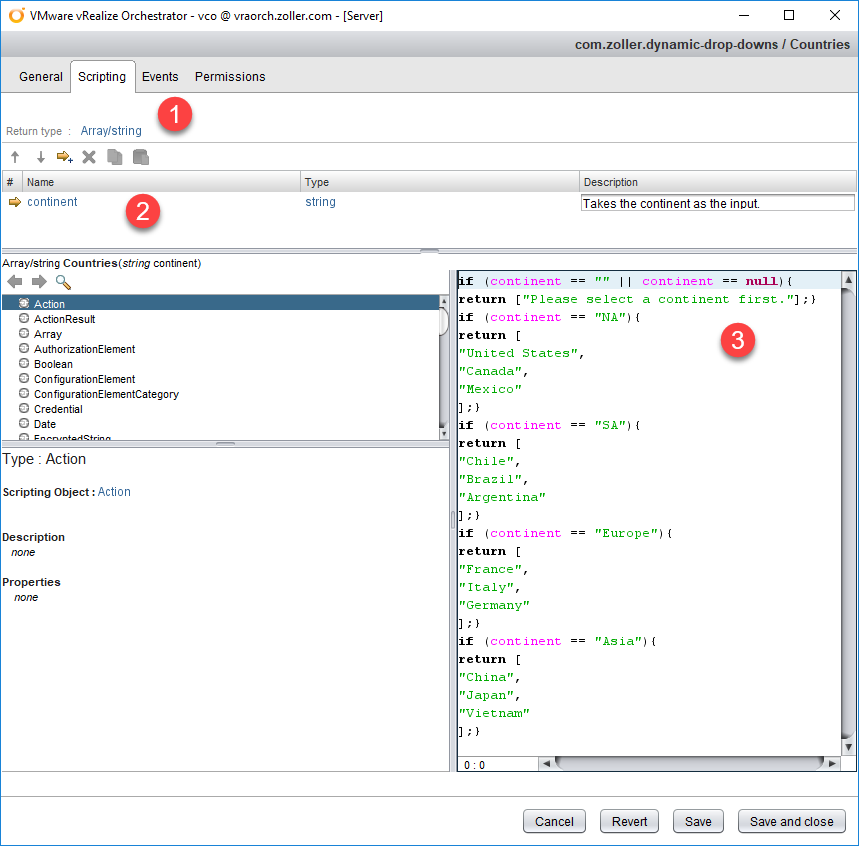Image resolution: width=859 pixels, height=846 pixels.
Task: Open the Permissions tab
Action: click(x=230, y=77)
